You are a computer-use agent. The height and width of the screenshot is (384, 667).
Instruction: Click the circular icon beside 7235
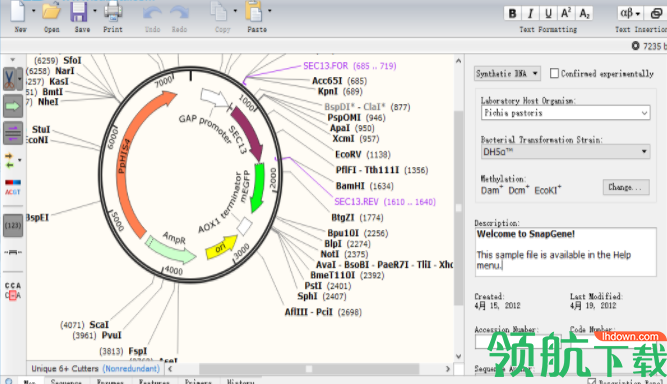tap(635, 46)
